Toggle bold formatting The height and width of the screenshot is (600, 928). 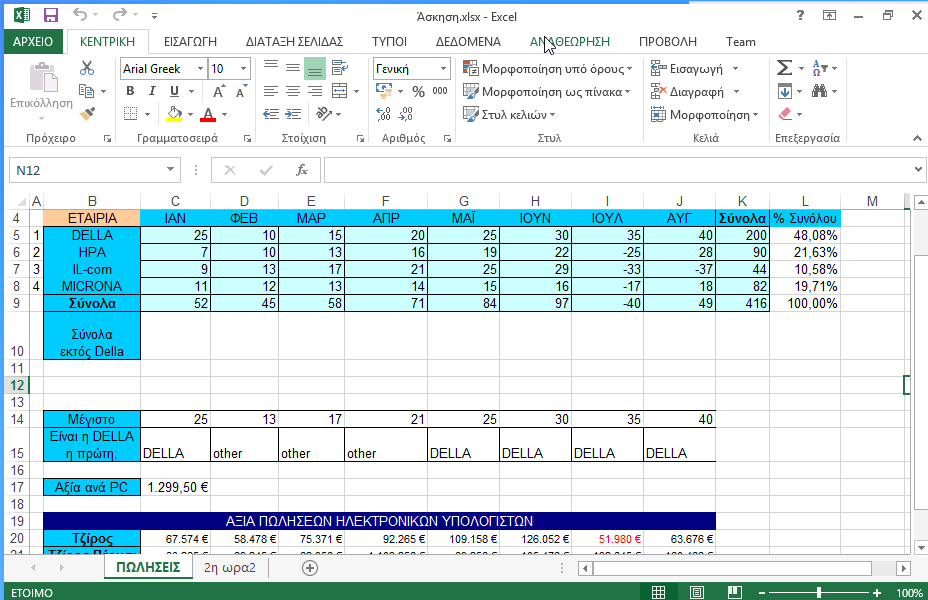(130, 91)
